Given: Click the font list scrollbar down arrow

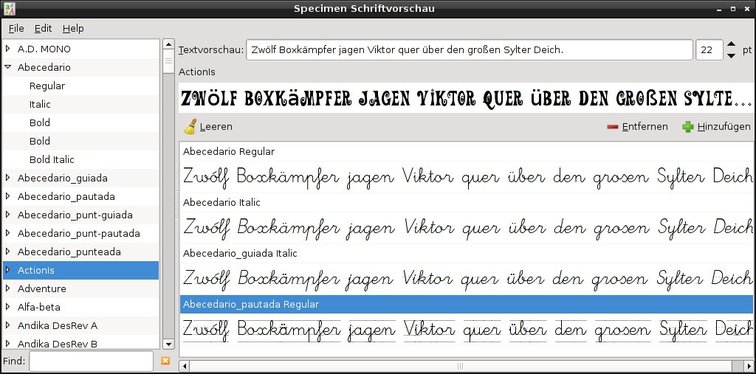Looking at the screenshot, I should pos(168,344).
